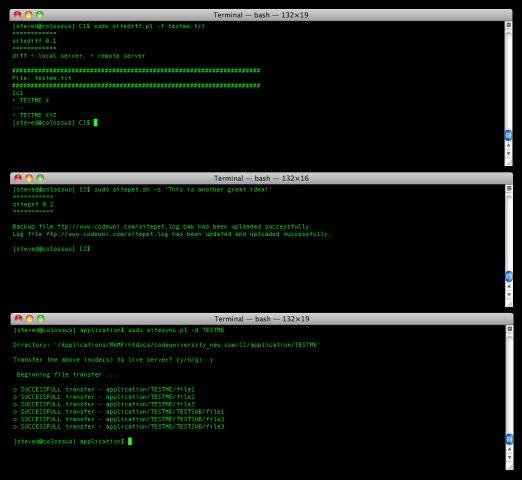Click the 'File: testme.txt' line
Screen dimensions: 522x480
click(x=42, y=78)
